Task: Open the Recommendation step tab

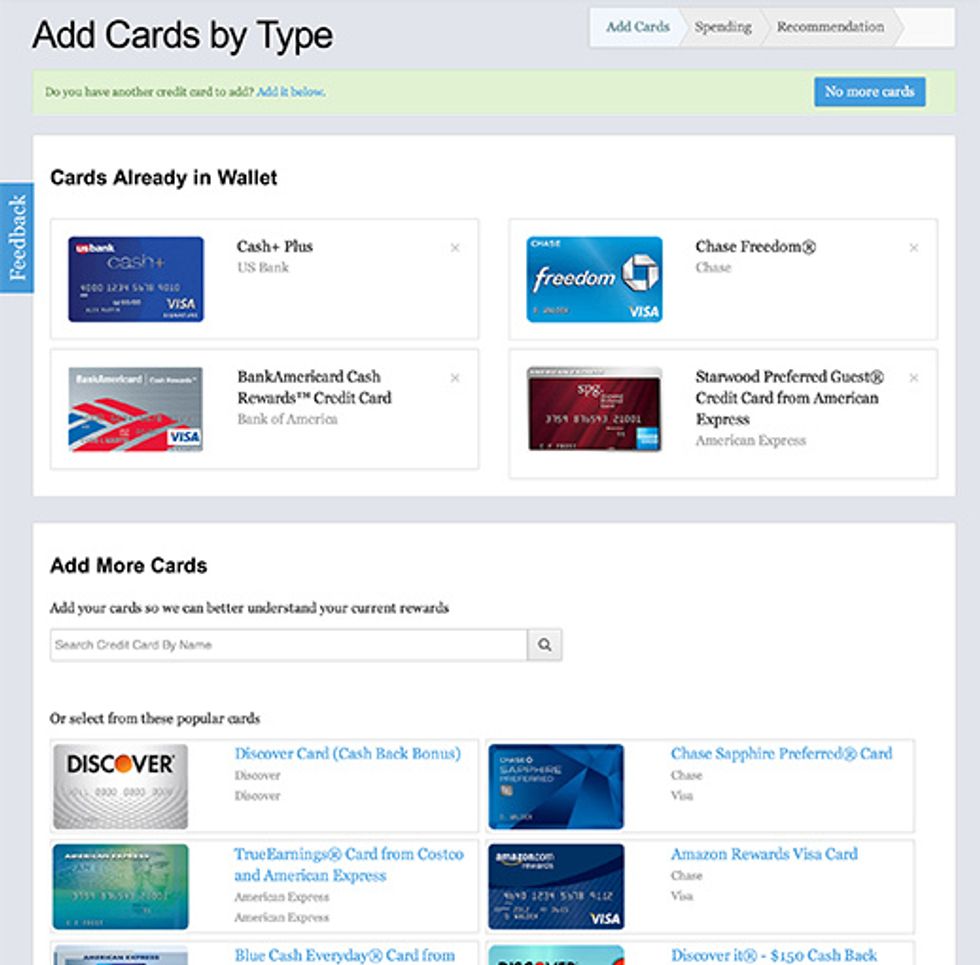Action: 831,27
